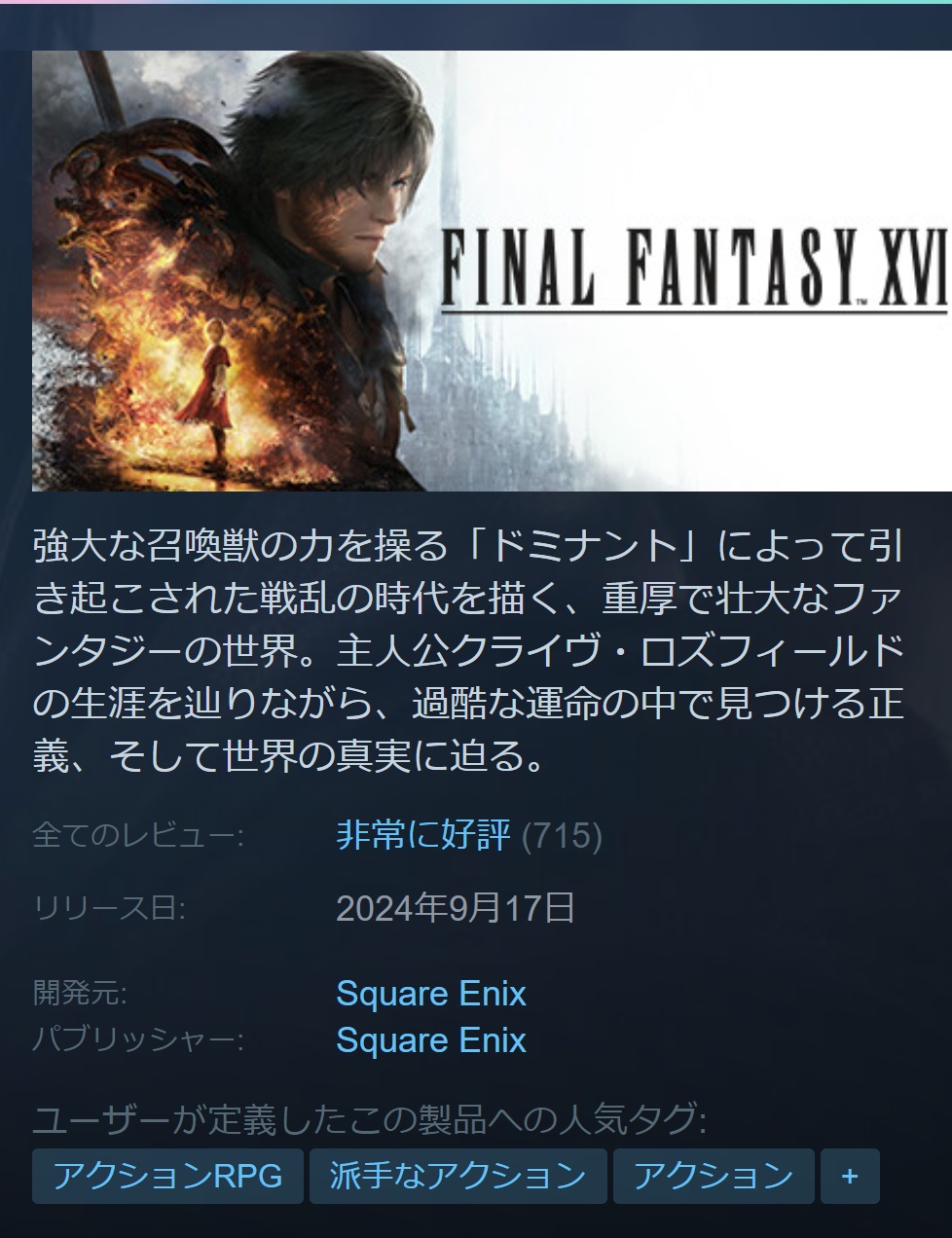Open developer Square Enix link beside 開発元
The image size is (952, 1238).
(x=431, y=994)
